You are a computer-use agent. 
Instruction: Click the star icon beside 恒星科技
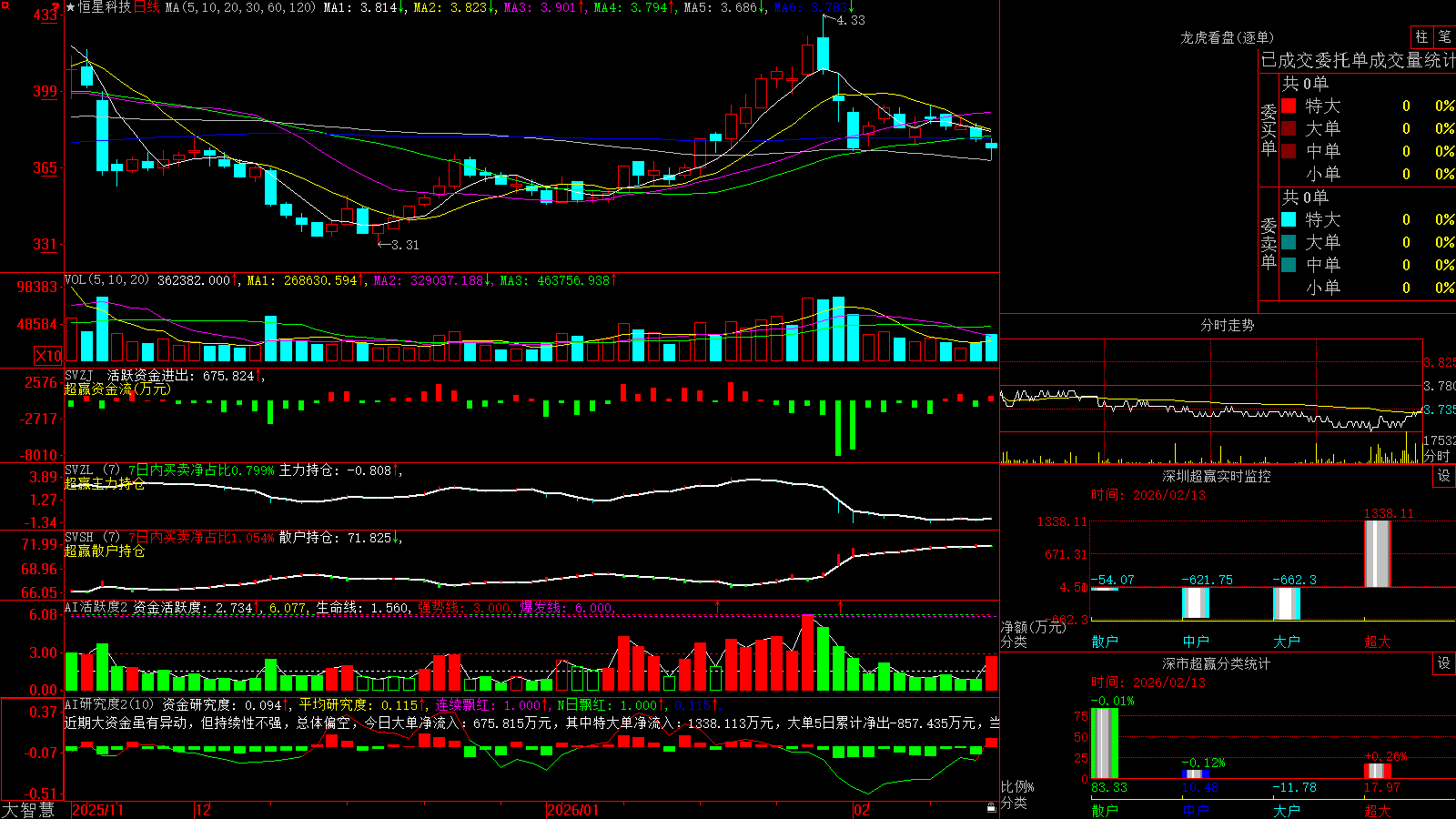tap(70, 7)
